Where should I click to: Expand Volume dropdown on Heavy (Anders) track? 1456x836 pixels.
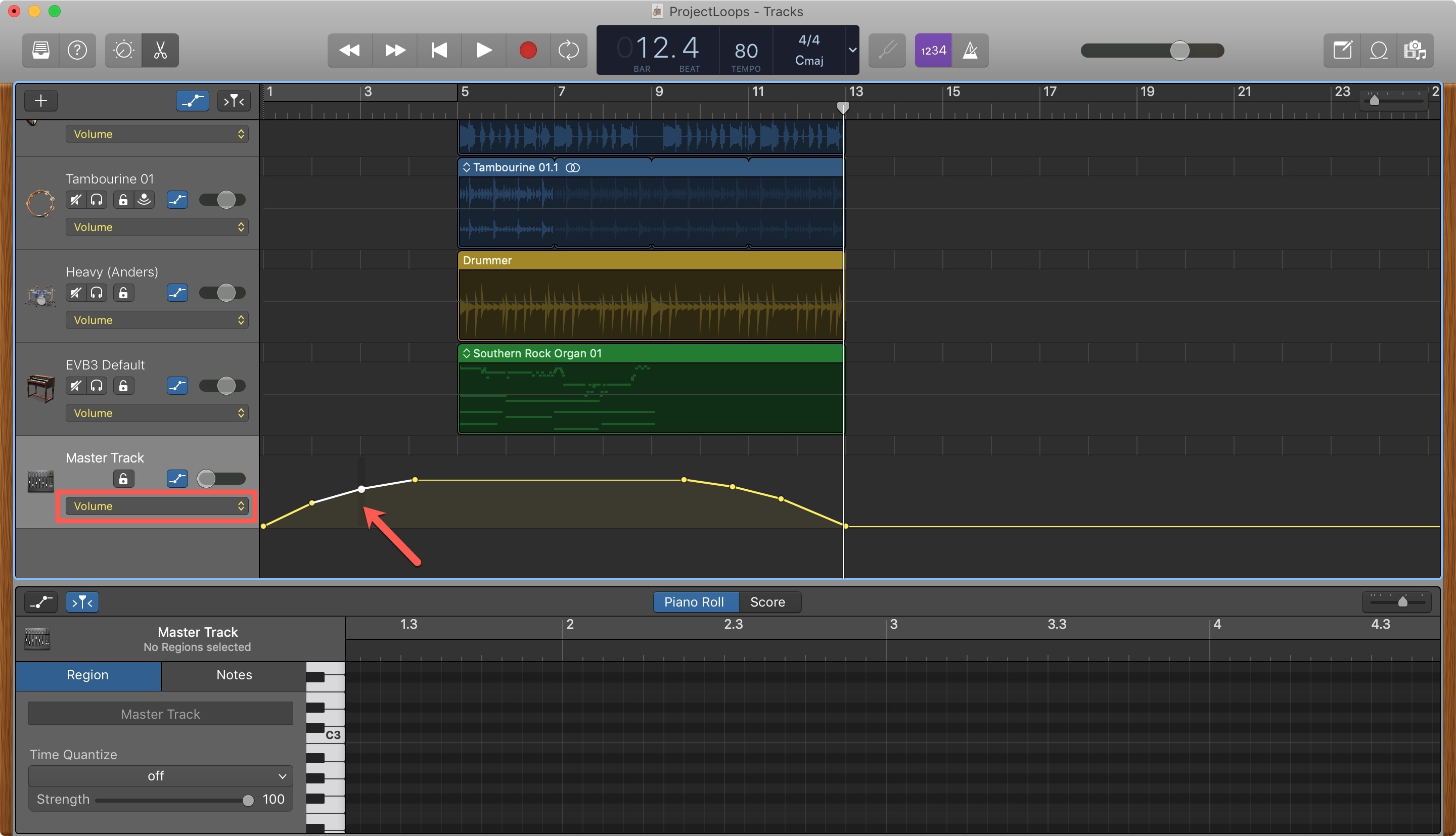155,319
